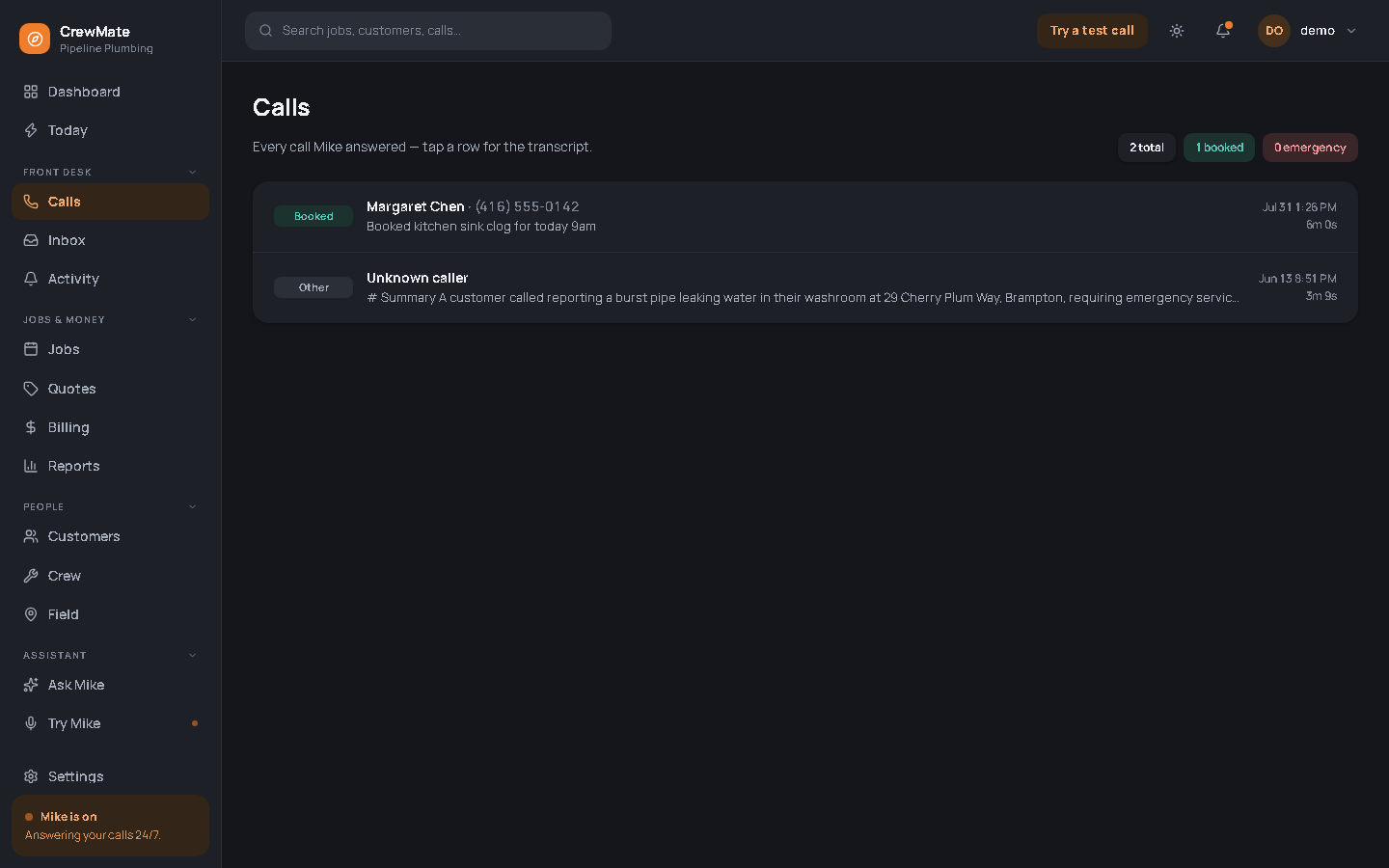Collapse the Jobs & Money section
1389x868 pixels.
click(x=192, y=319)
